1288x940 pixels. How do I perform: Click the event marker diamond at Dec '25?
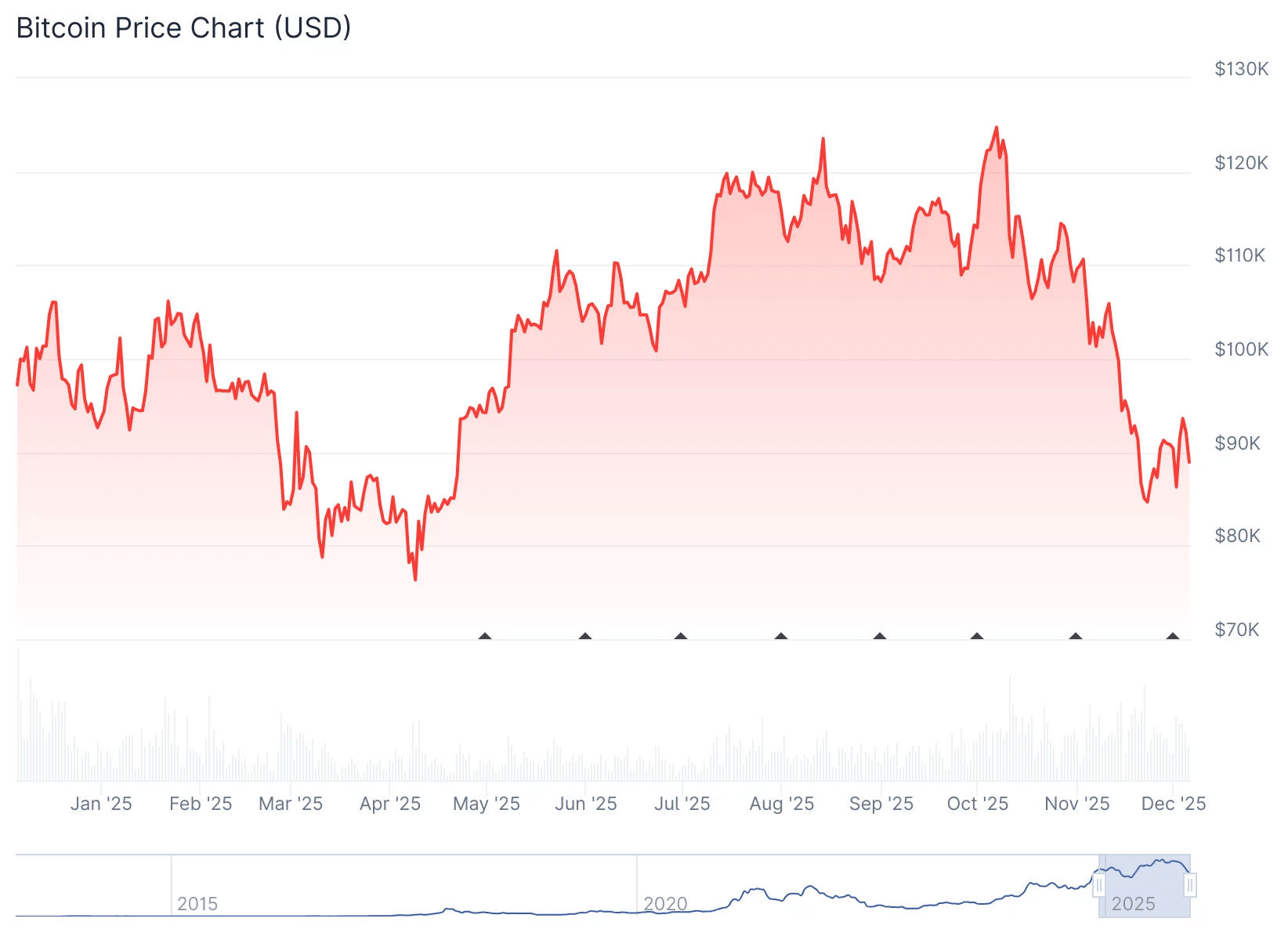click(x=1173, y=636)
